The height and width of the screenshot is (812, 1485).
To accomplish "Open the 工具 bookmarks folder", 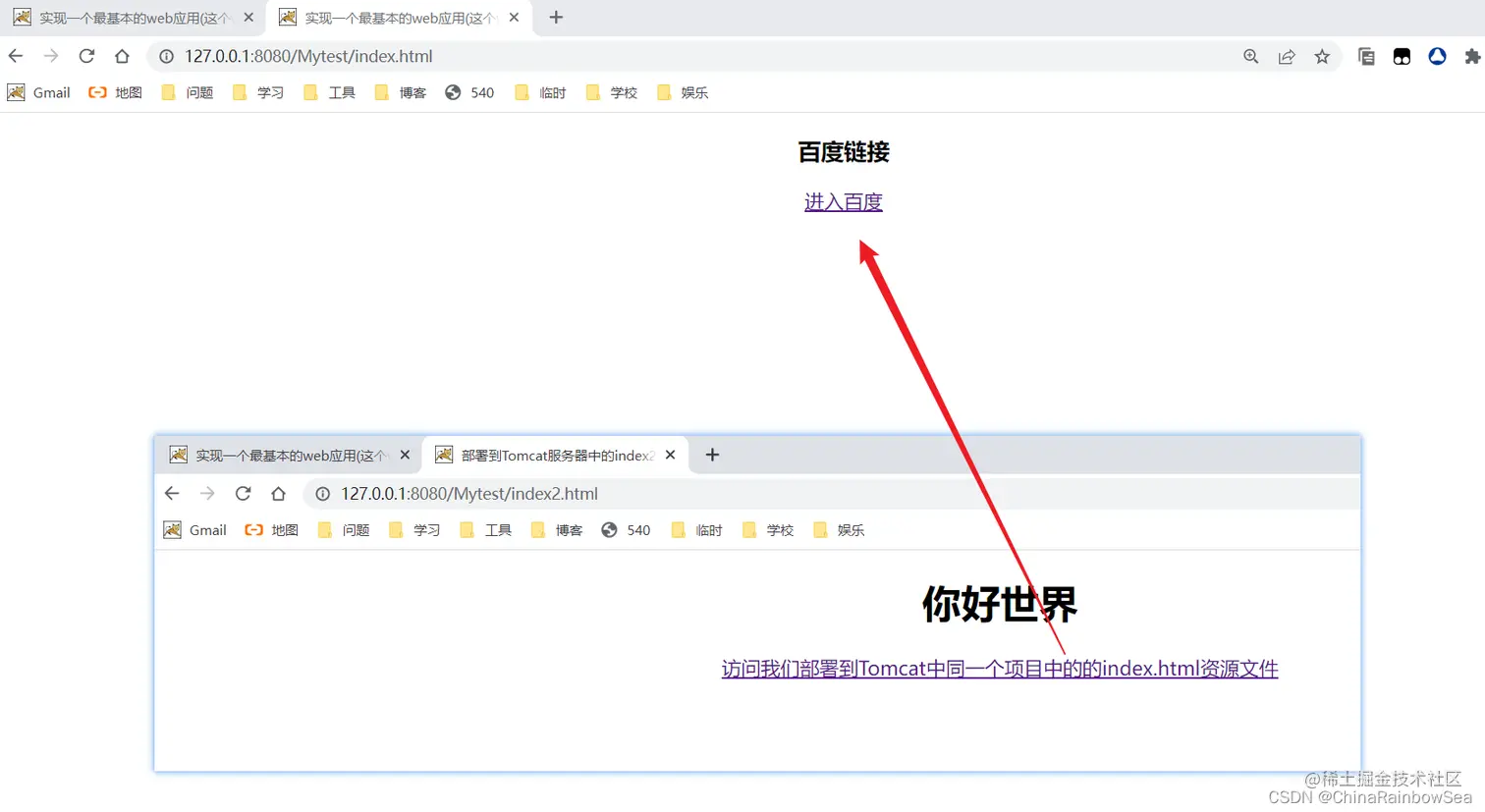I will pyautogui.click(x=328, y=91).
